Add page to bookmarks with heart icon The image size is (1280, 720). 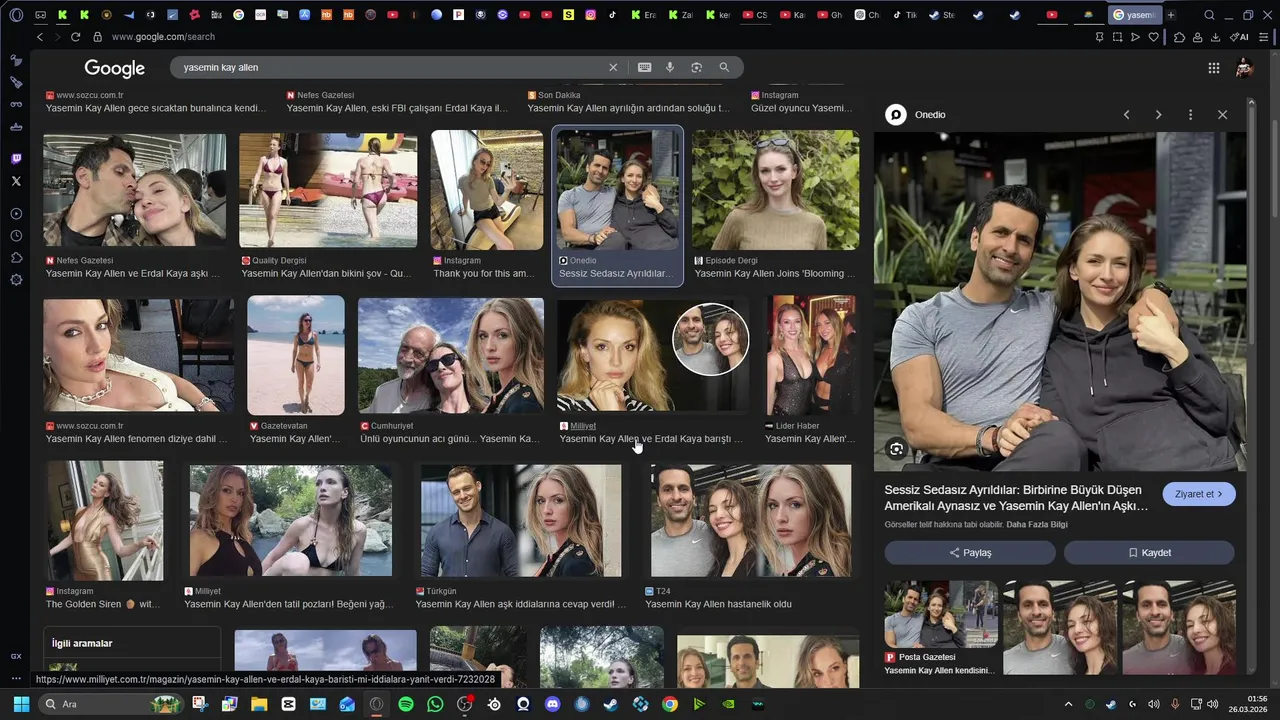pos(1153,37)
